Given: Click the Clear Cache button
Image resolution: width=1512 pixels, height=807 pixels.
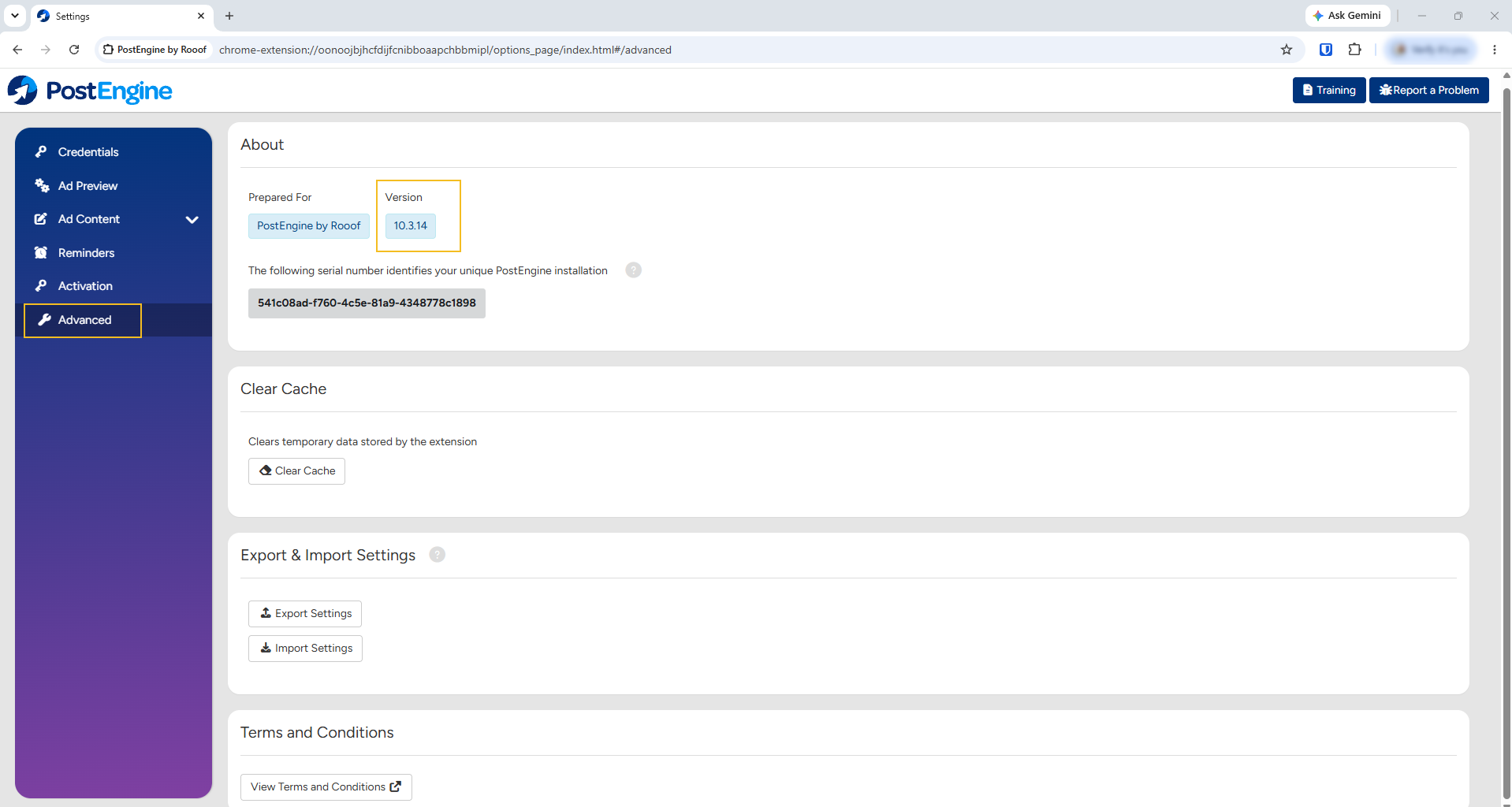Looking at the screenshot, I should click(x=296, y=471).
